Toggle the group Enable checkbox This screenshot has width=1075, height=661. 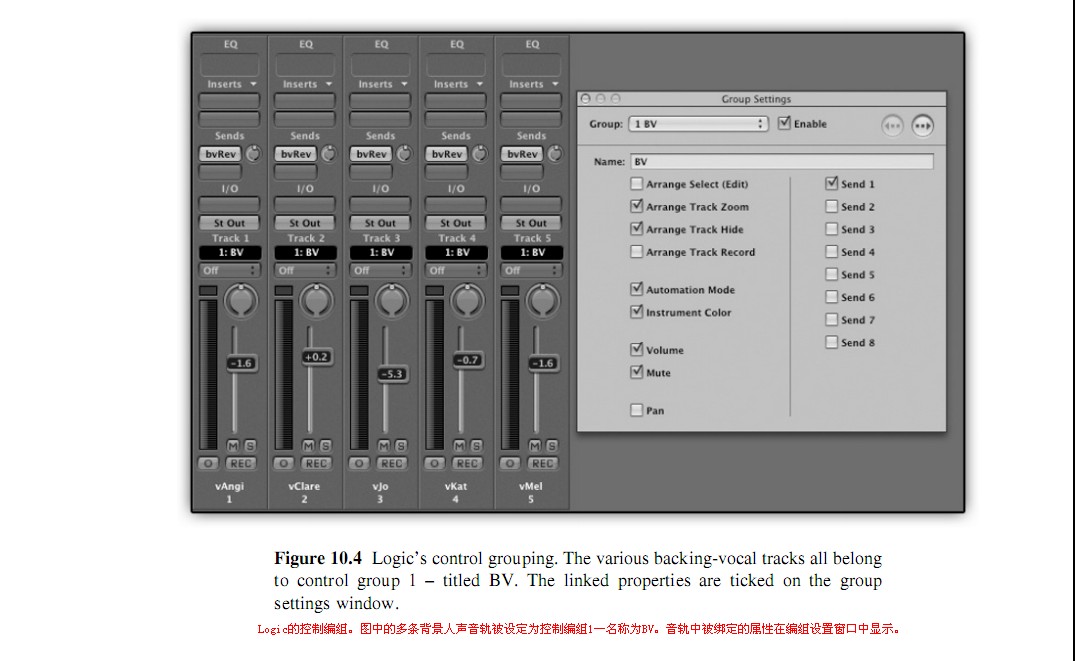click(x=784, y=123)
